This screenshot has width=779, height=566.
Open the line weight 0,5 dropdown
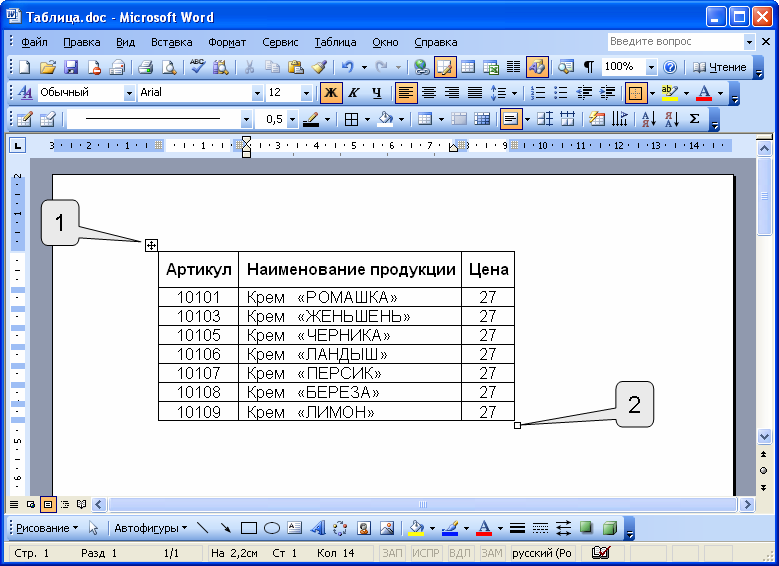coord(292,119)
